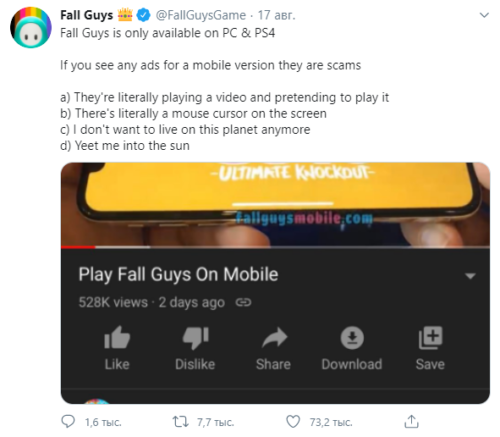Open the Fall Guys profile avatar

[x=31, y=27]
